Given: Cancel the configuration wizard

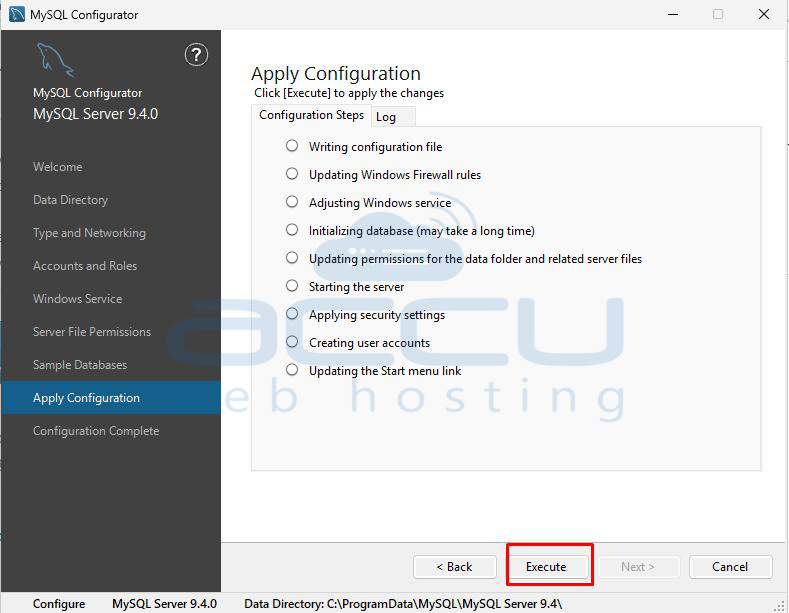Looking at the screenshot, I should pyautogui.click(x=730, y=567).
